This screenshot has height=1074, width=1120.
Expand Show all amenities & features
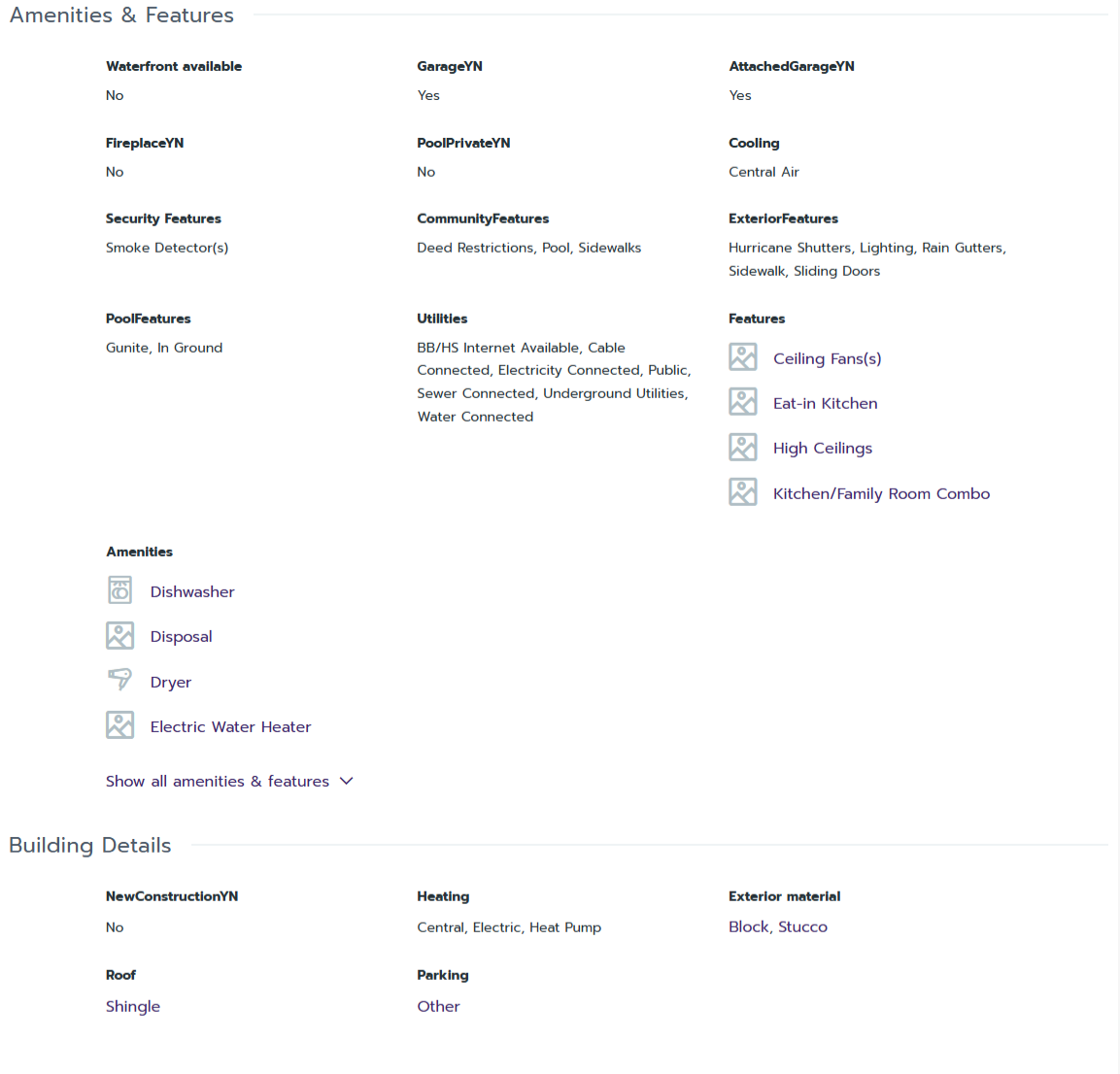pyautogui.click(x=217, y=782)
